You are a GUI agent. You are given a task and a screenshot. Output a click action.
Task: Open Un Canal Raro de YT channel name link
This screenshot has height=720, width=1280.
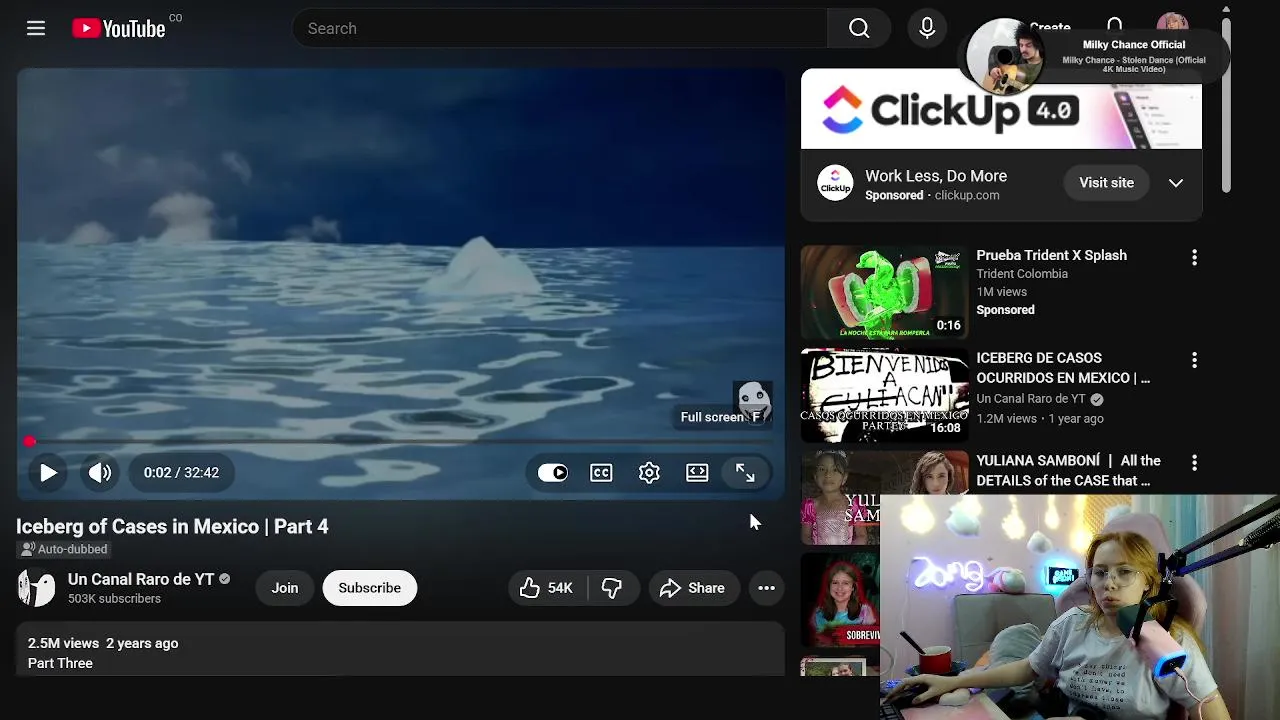click(141, 579)
